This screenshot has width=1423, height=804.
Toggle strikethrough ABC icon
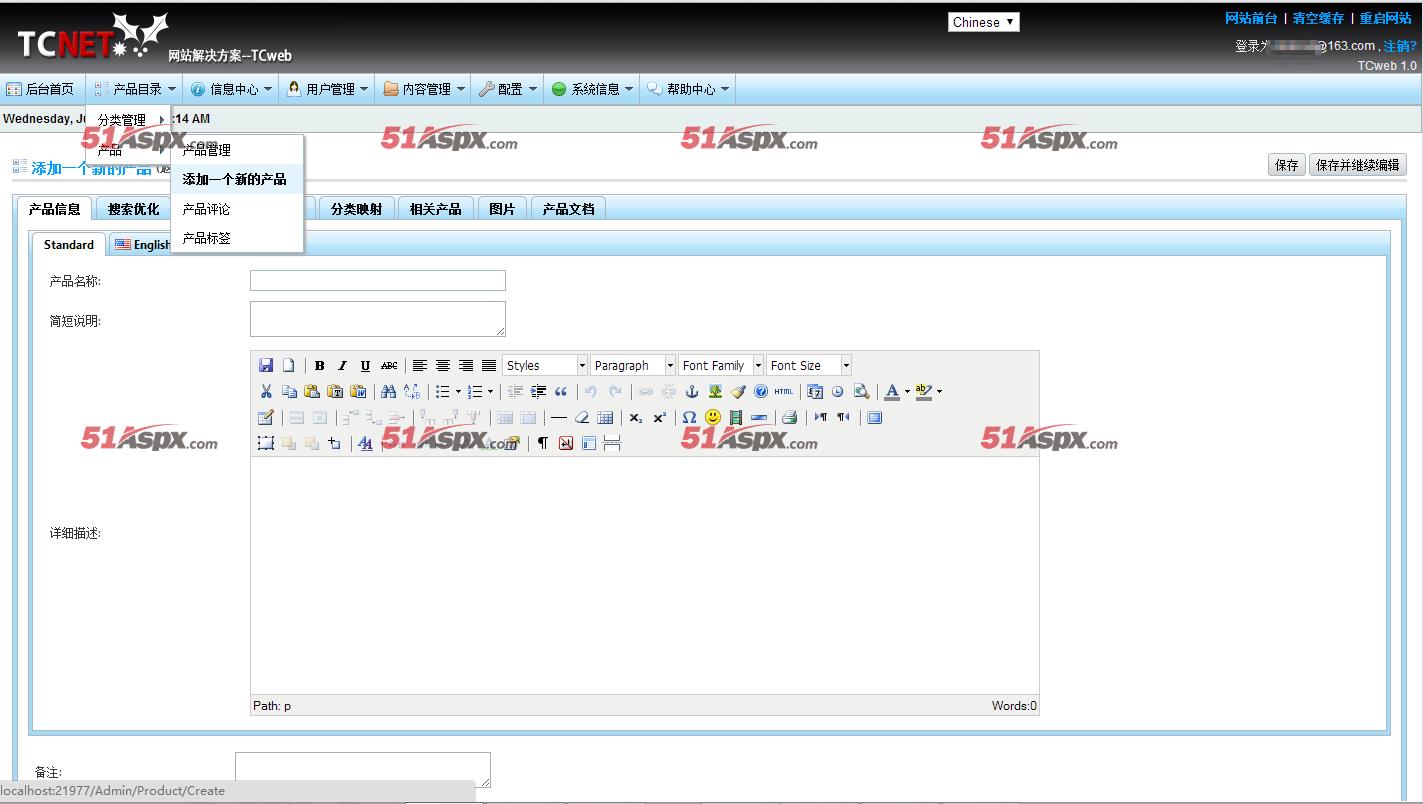pos(389,365)
